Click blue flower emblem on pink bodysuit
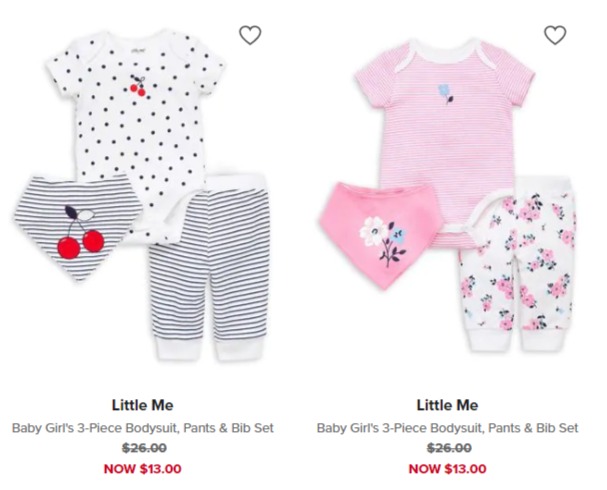The width and height of the screenshot is (607, 490). coord(445,94)
